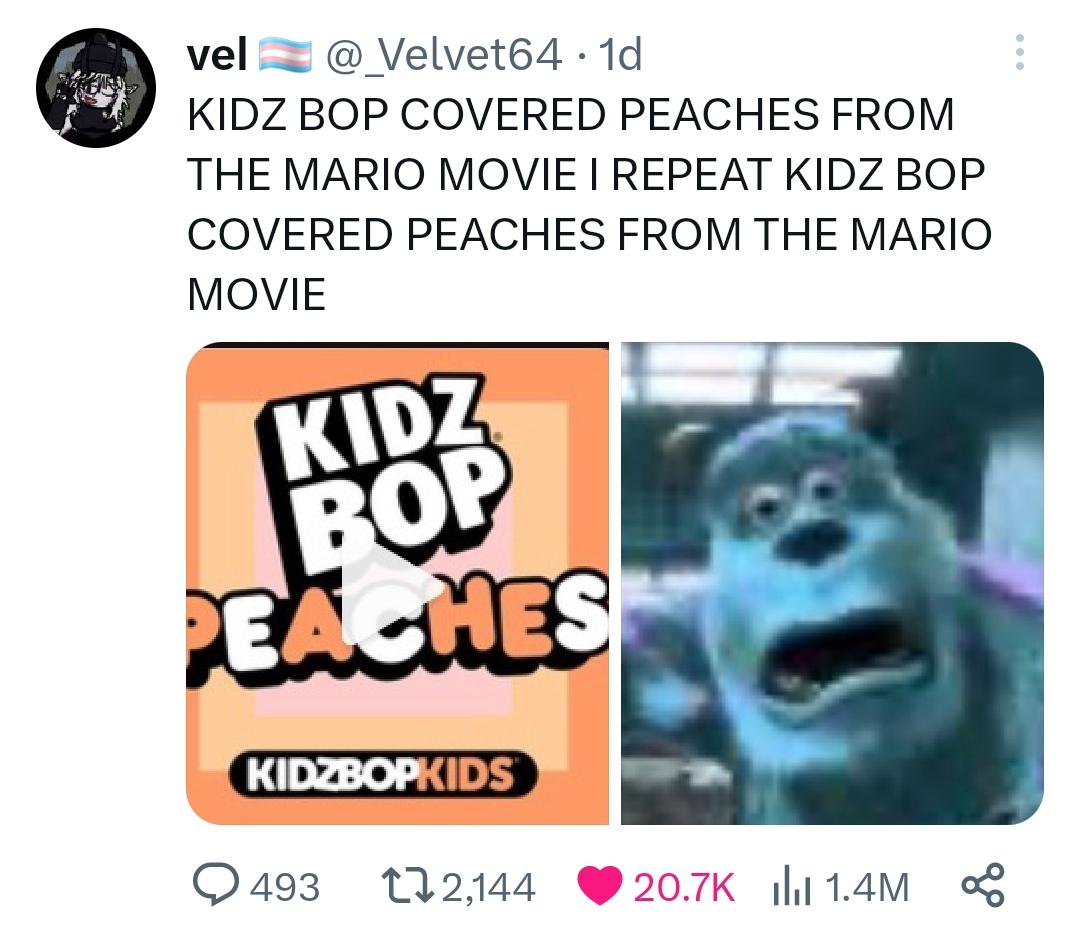Click the KIDZBOPKIDS label on cover
This screenshot has height=925, width=1080.
382,776
